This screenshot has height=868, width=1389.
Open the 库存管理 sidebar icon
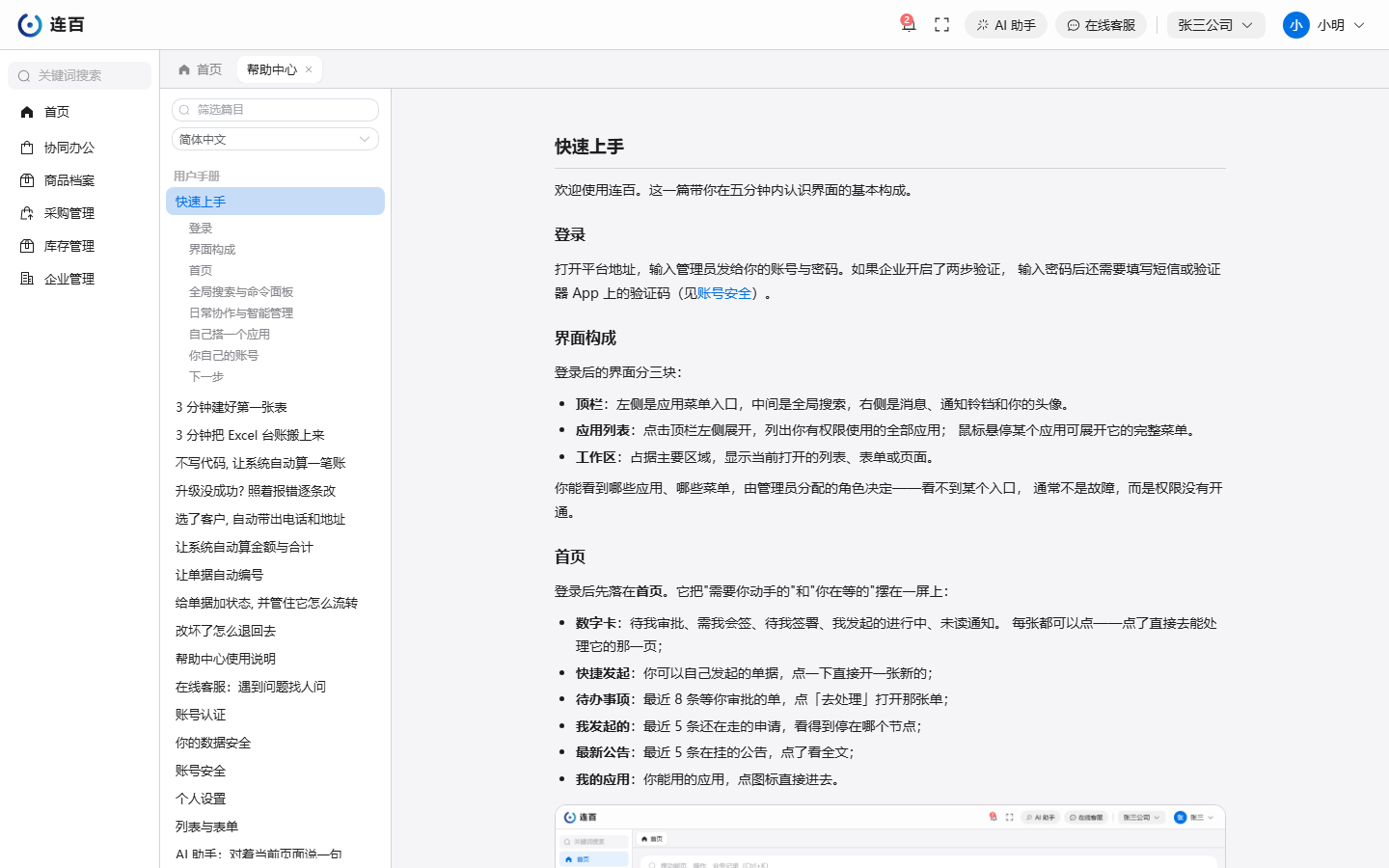[x=27, y=246]
